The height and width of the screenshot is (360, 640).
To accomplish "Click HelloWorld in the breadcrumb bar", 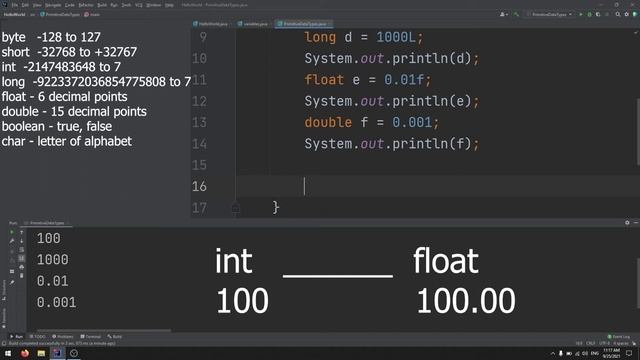I will click(x=14, y=14).
